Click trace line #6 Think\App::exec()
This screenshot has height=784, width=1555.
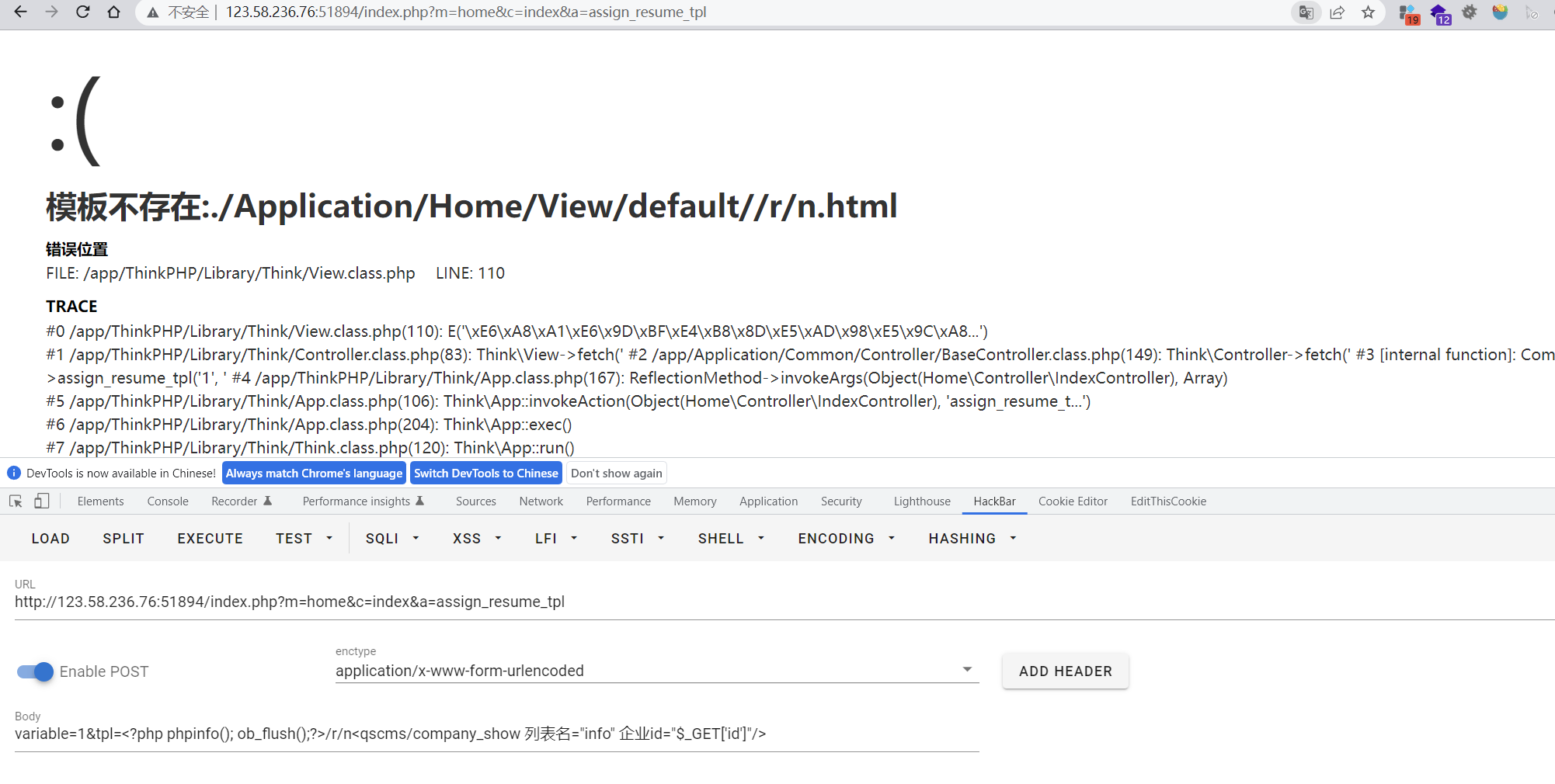coord(309,425)
